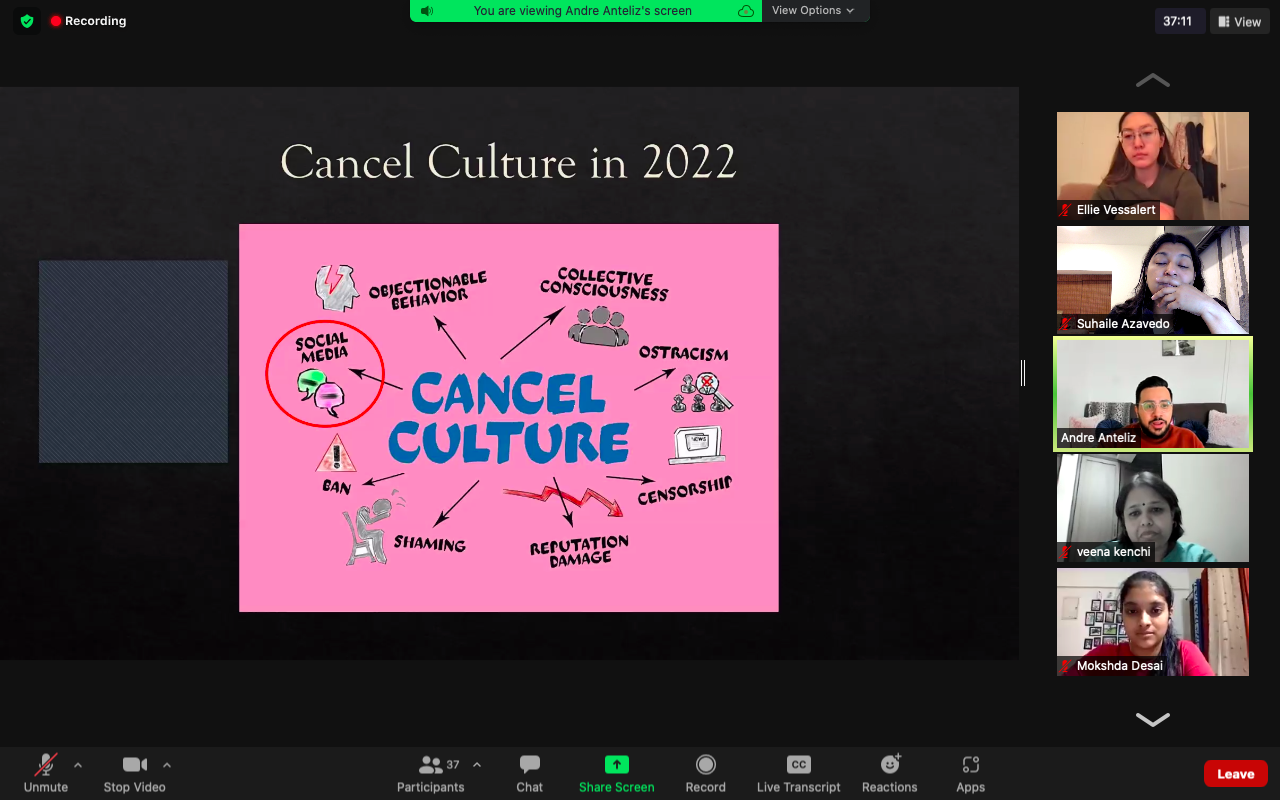The image size is (1280, 800).
Task: Open the Participants list
Action: click(432, 765)
